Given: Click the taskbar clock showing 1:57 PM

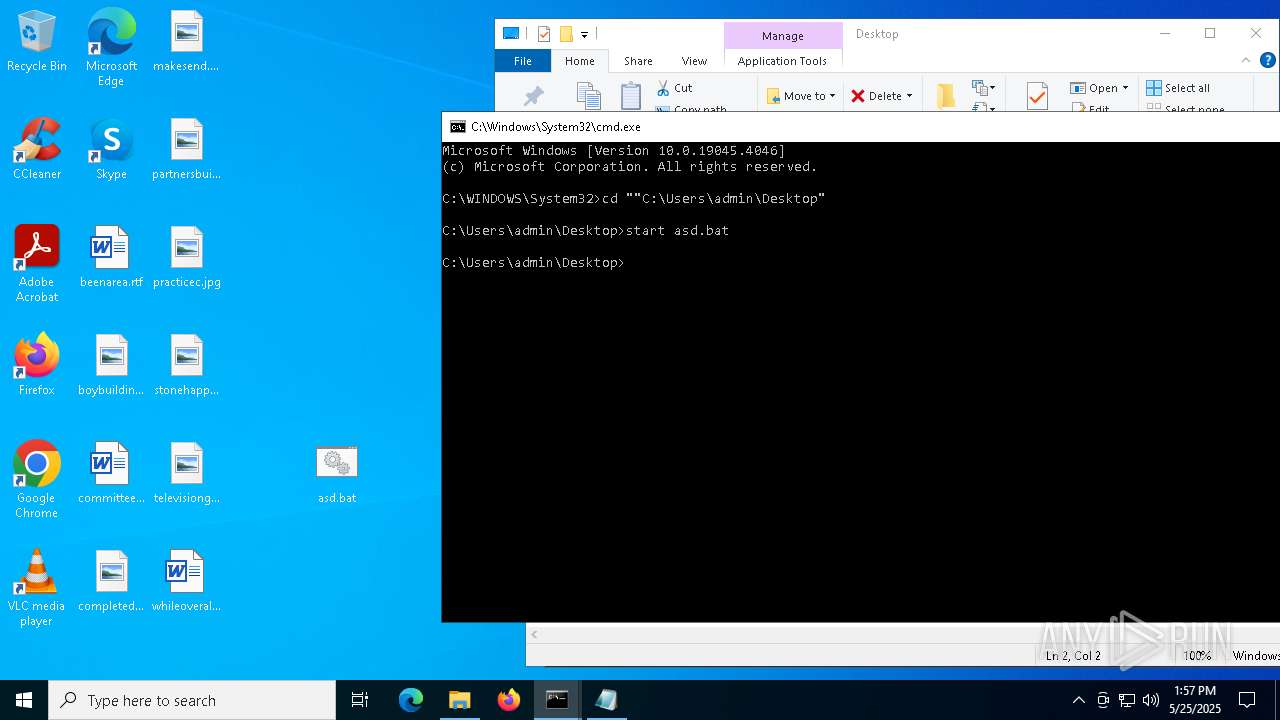Looking at the screenshot, I should [1195, 699].
